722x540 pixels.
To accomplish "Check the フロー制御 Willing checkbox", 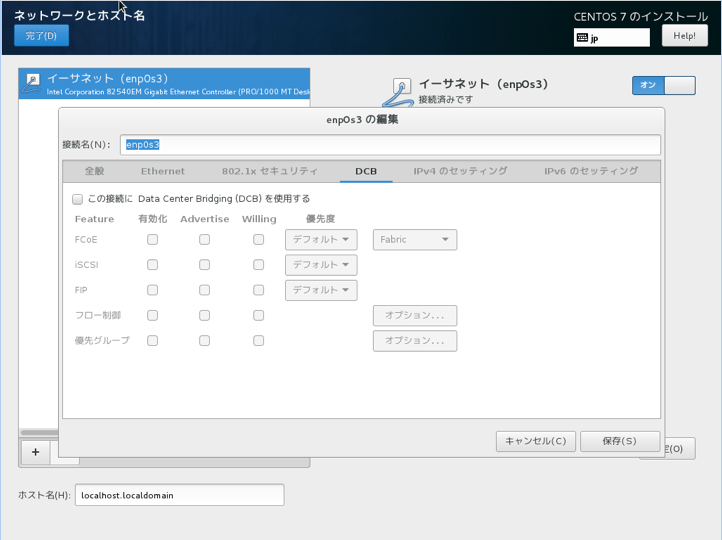I will pyautogui.click(x=259, y=315).
